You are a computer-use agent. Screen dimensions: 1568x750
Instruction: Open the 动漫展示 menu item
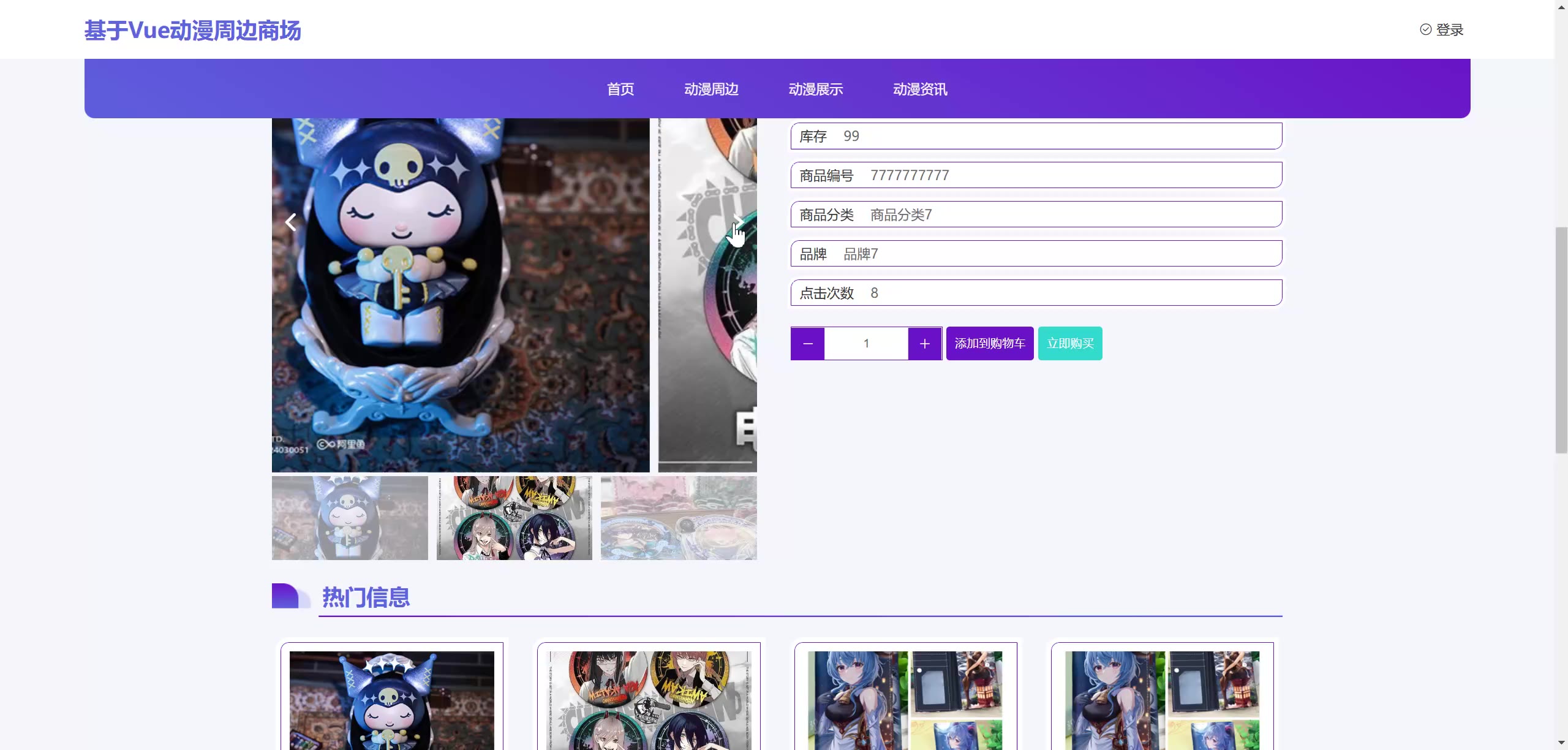point(815,89)
